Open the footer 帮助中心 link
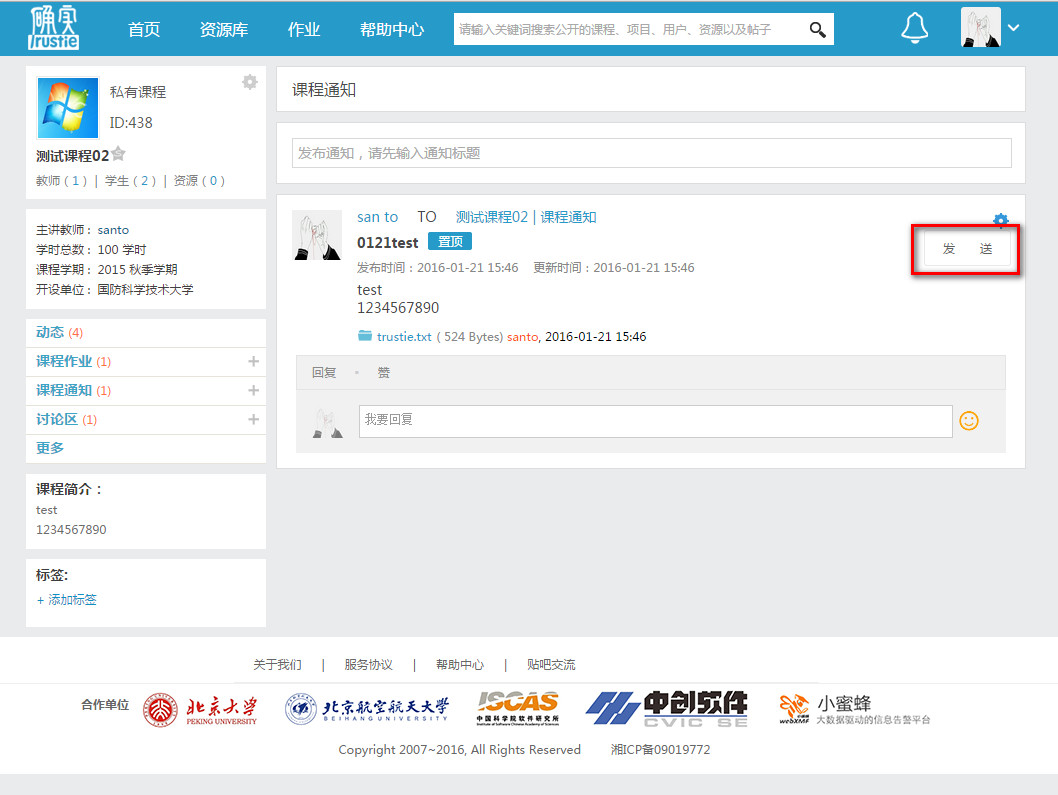 (x=460, y=665)
